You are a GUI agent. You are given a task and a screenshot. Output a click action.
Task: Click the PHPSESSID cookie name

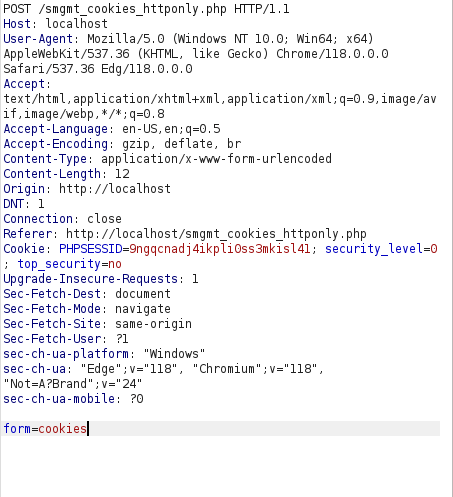(x=91, y=249)
